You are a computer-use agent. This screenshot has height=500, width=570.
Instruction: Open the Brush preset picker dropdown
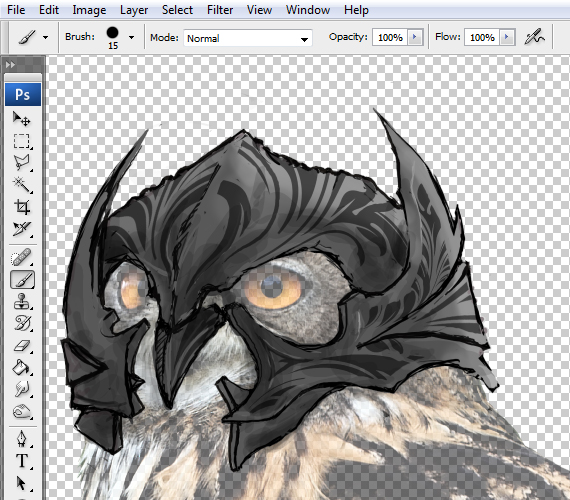(x=131, y=37)
